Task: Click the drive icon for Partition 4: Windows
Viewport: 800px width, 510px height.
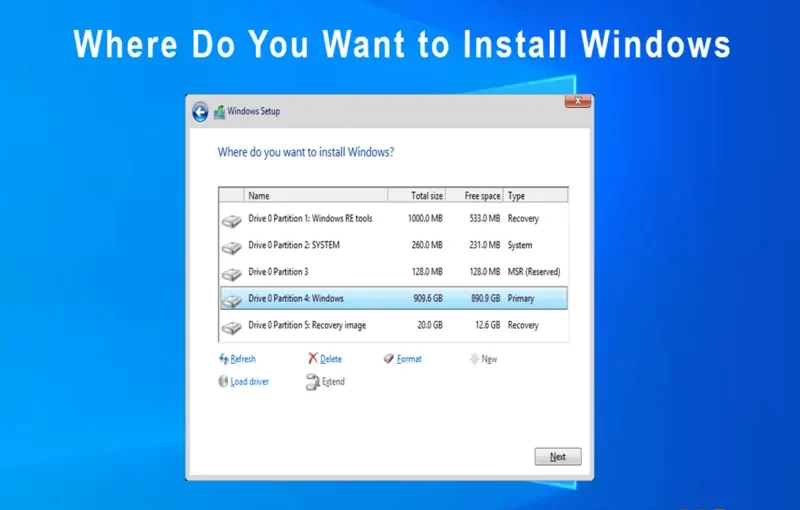Action: 231,299
